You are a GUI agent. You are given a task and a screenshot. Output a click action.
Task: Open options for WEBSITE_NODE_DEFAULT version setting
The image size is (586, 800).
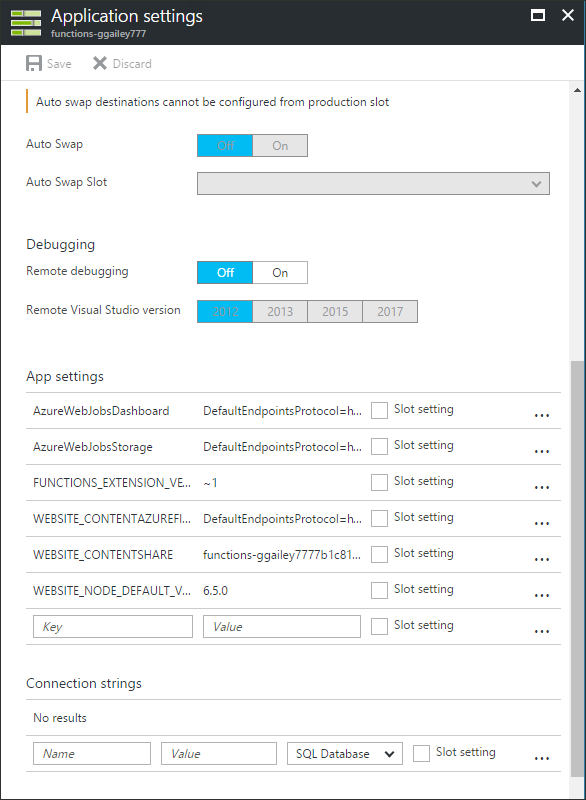point(542,593)
